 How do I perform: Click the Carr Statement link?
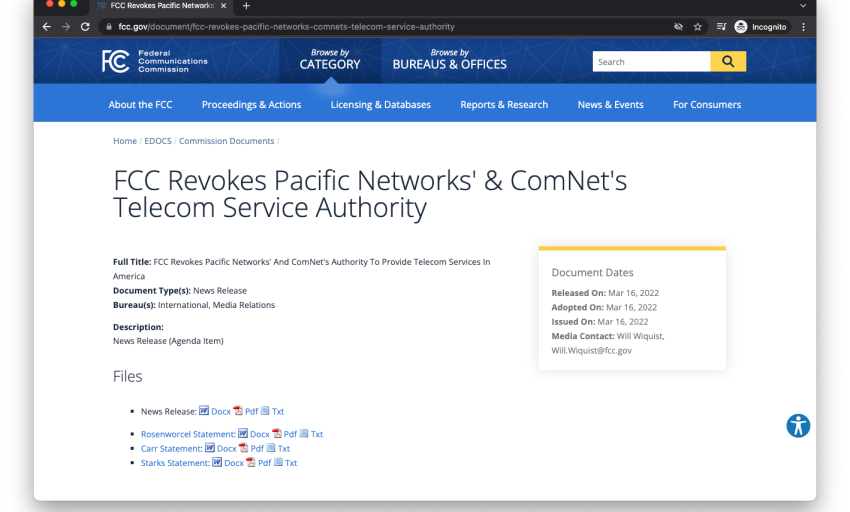172,449
